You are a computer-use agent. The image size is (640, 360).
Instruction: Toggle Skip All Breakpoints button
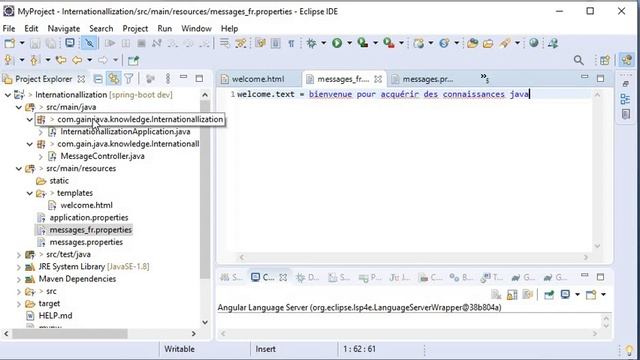pyautogui.click(x=89, y=43)
